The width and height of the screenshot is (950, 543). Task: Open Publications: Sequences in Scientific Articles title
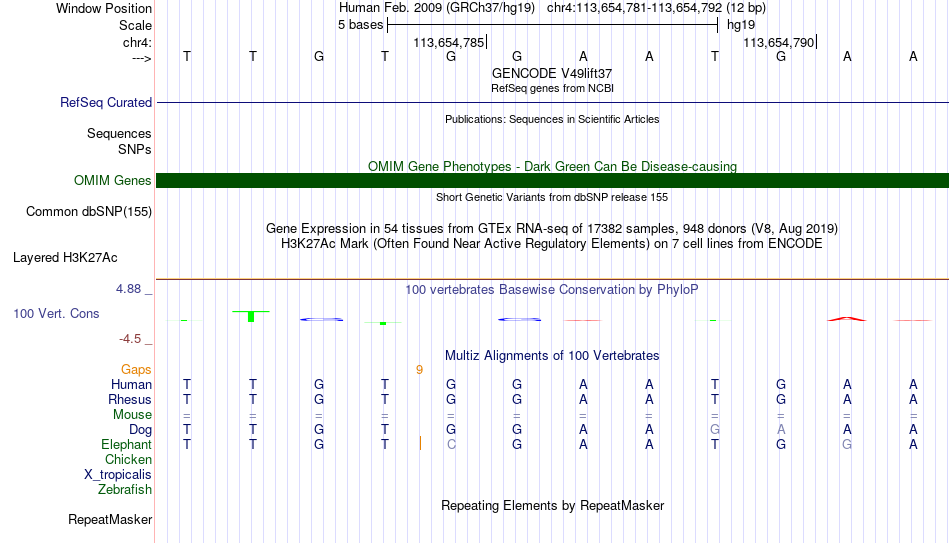click(552, 119)
